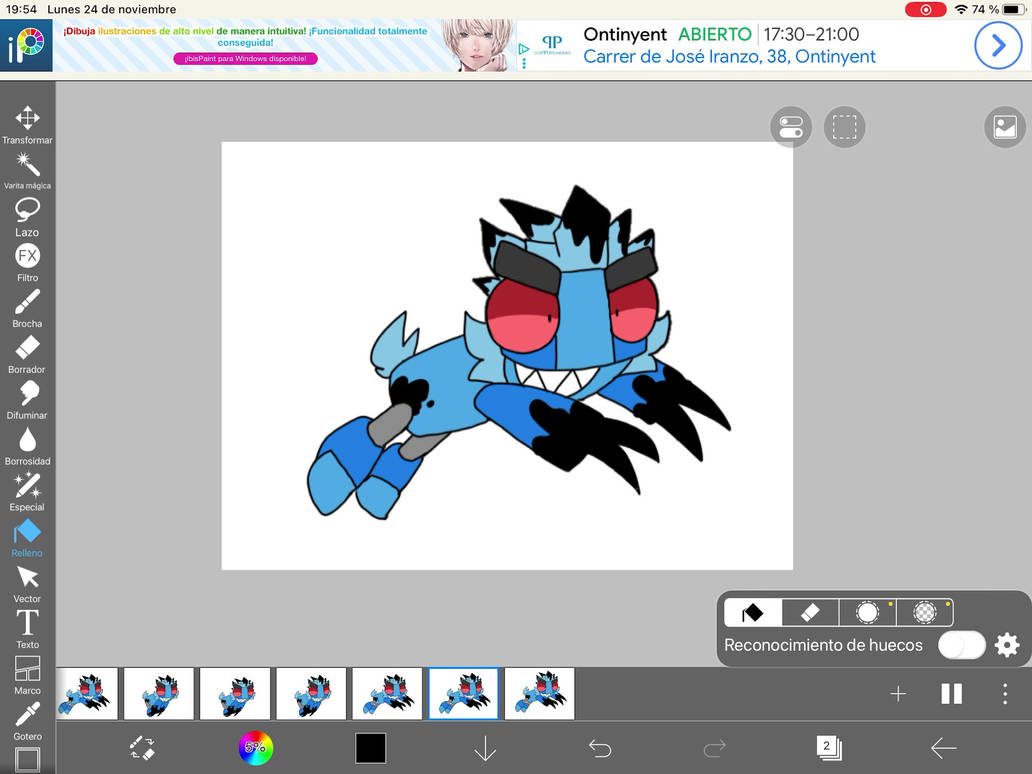
Task: Toggle Reconocimiento de huecos switch
Action: [x=962, y=645]
